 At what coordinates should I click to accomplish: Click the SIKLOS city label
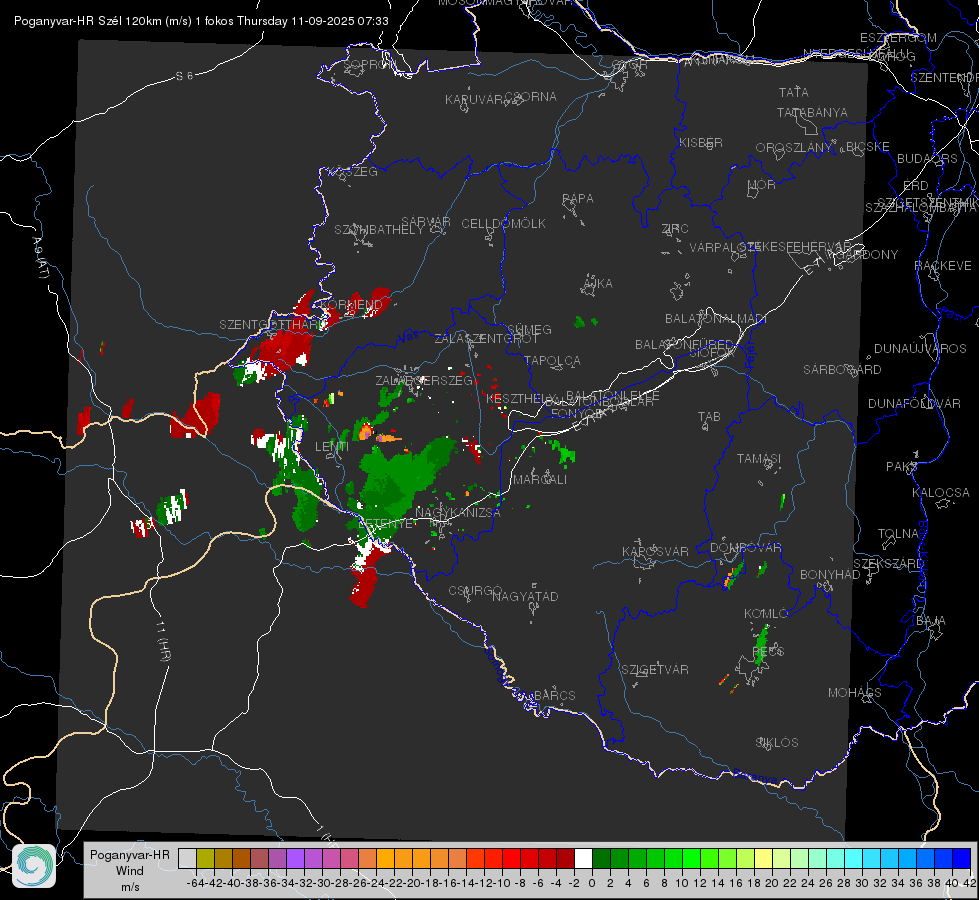pos(777,743)
